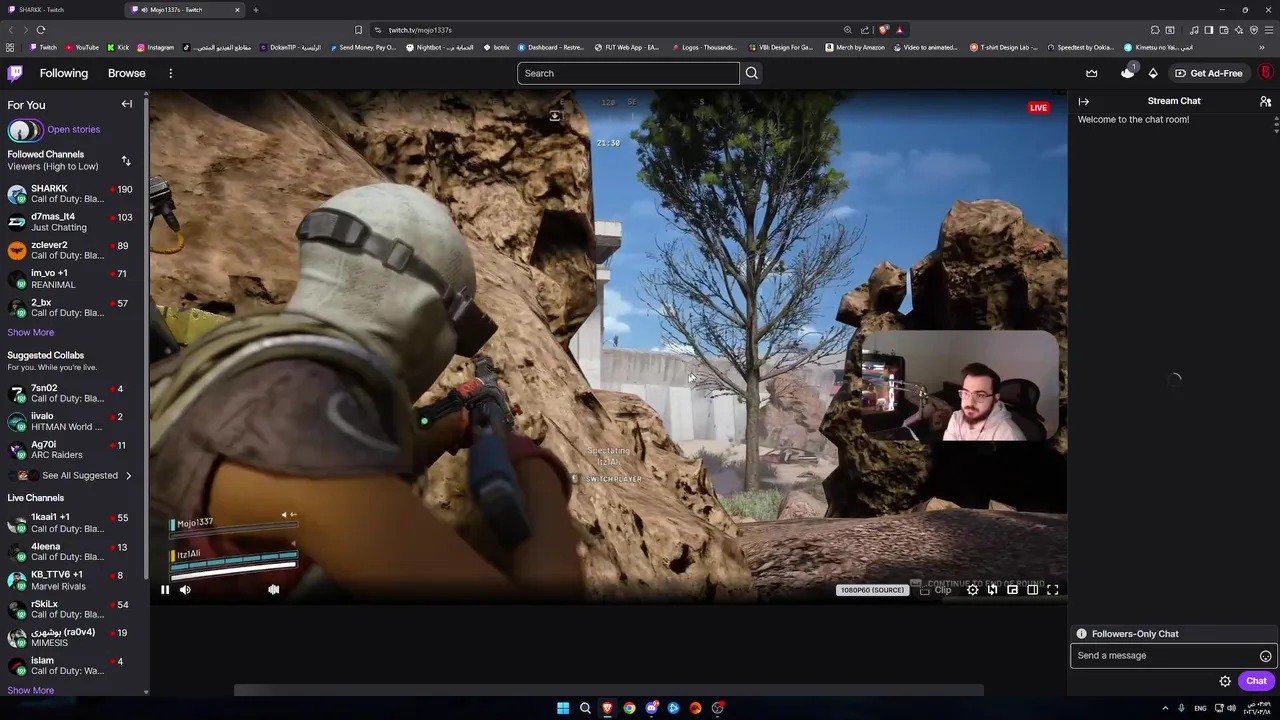The width and height of the screenshot is (1280, 720).
Task: Click the Twitch search input field
Action: click(628, 73)
